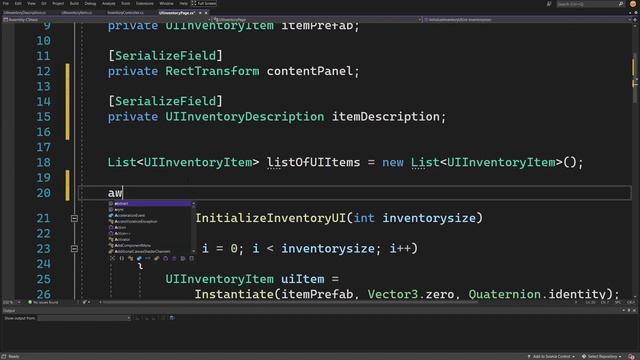
Task: Collapse the for loop block at line 23
Action: click(74, 249)
